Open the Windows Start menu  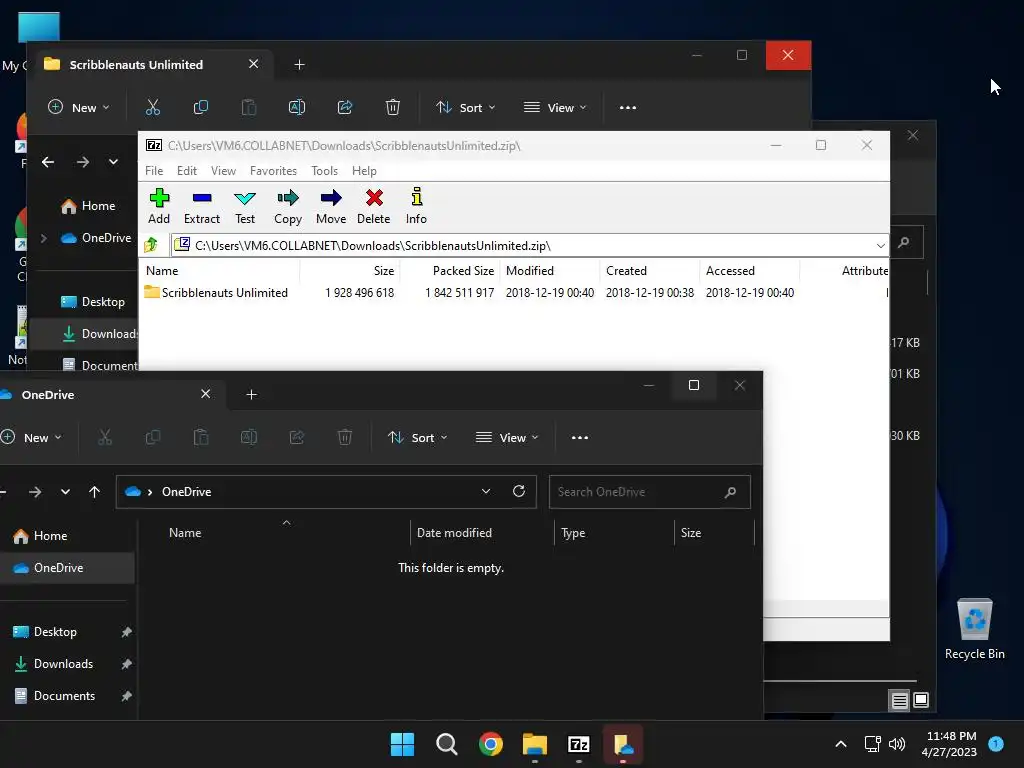coord(402,744)
